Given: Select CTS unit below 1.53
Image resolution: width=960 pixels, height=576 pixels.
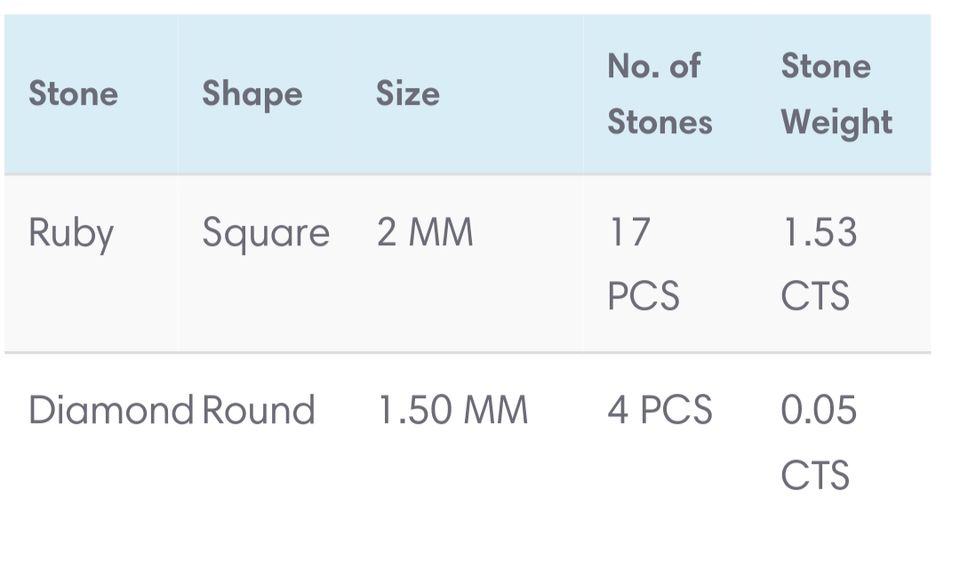Looking at the screenshot, I should pyautogui.click(x=815, y=297).
